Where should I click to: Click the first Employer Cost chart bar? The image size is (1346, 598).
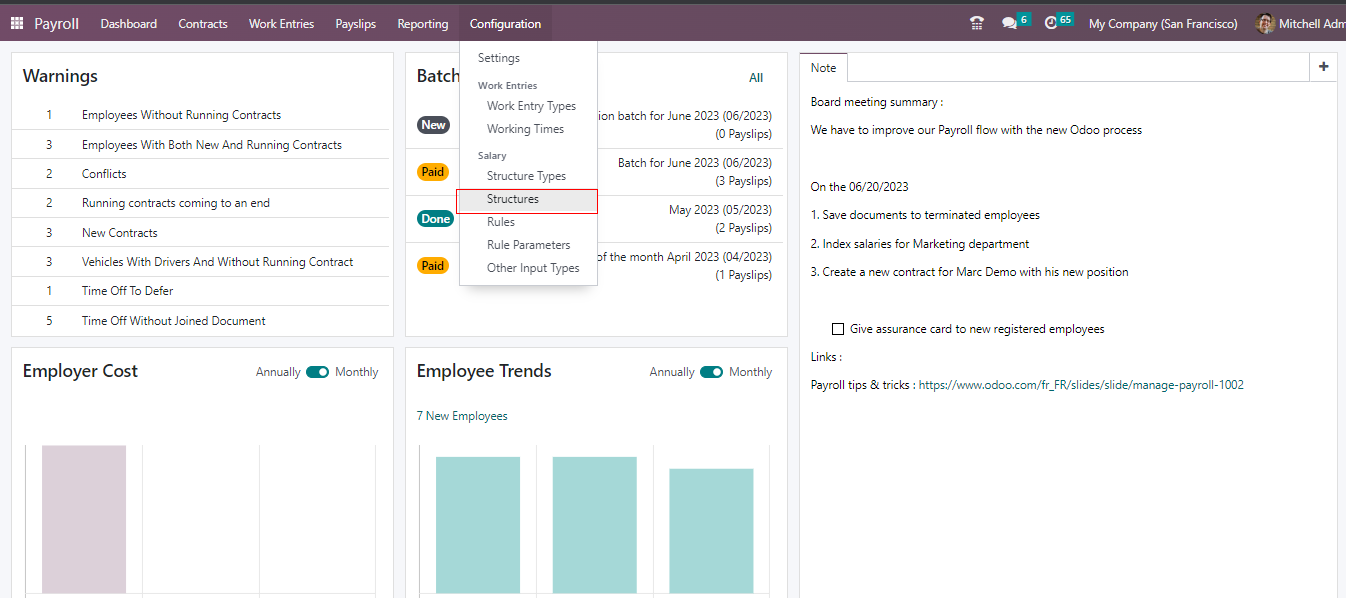click(84, 518)
